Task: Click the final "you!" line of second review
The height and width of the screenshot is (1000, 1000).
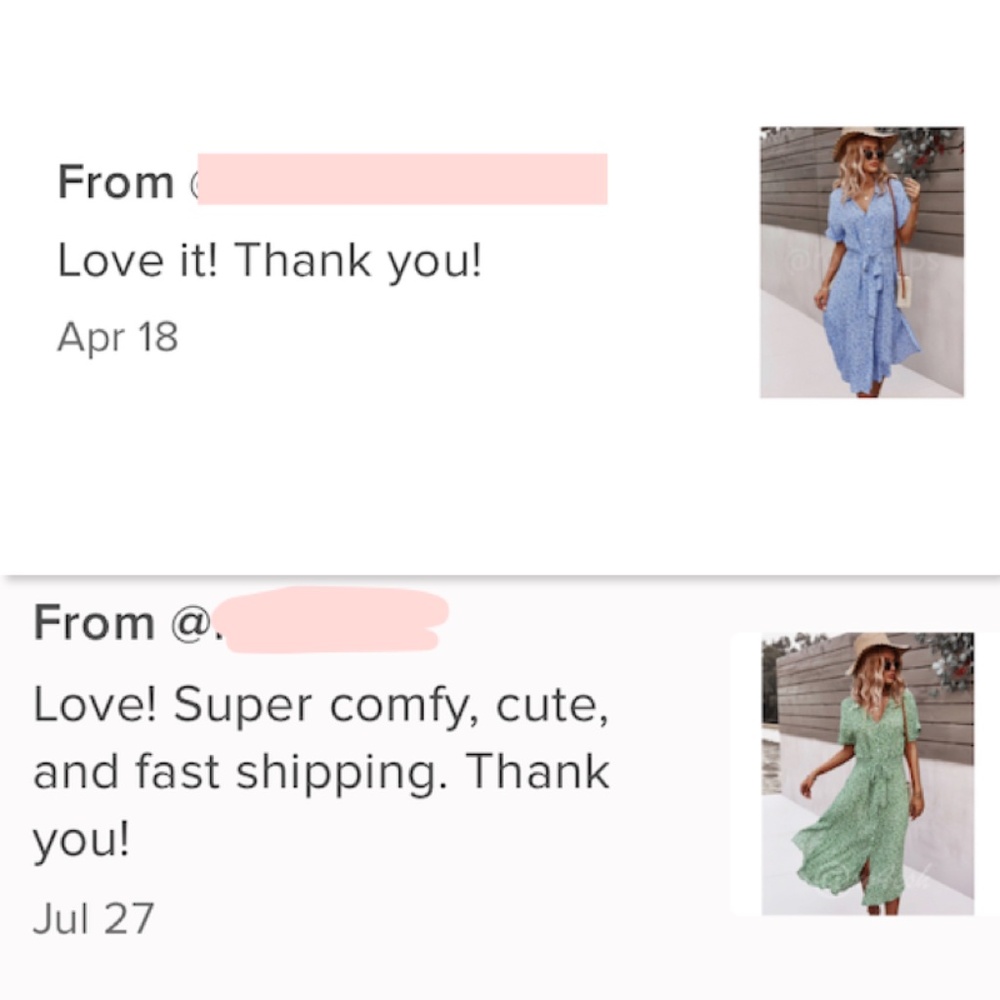Action: pyautogui.click(x=81, y=842)
